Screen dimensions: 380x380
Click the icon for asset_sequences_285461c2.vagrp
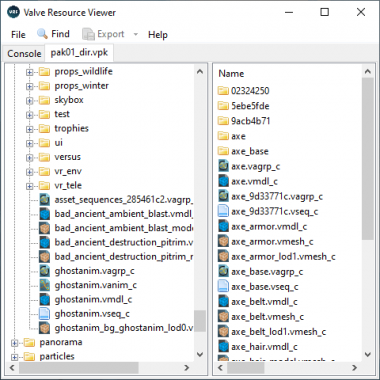(x=44, y=200)
